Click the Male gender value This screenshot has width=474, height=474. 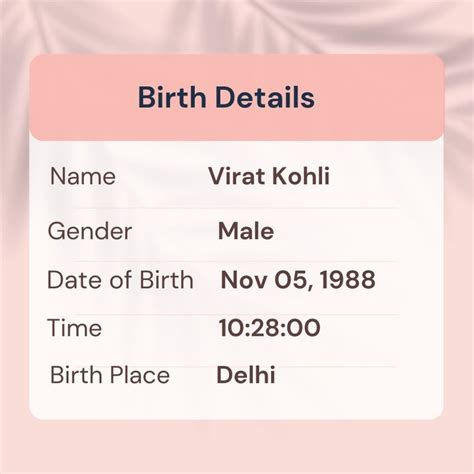pyautogui.click(x=246, y=231)
